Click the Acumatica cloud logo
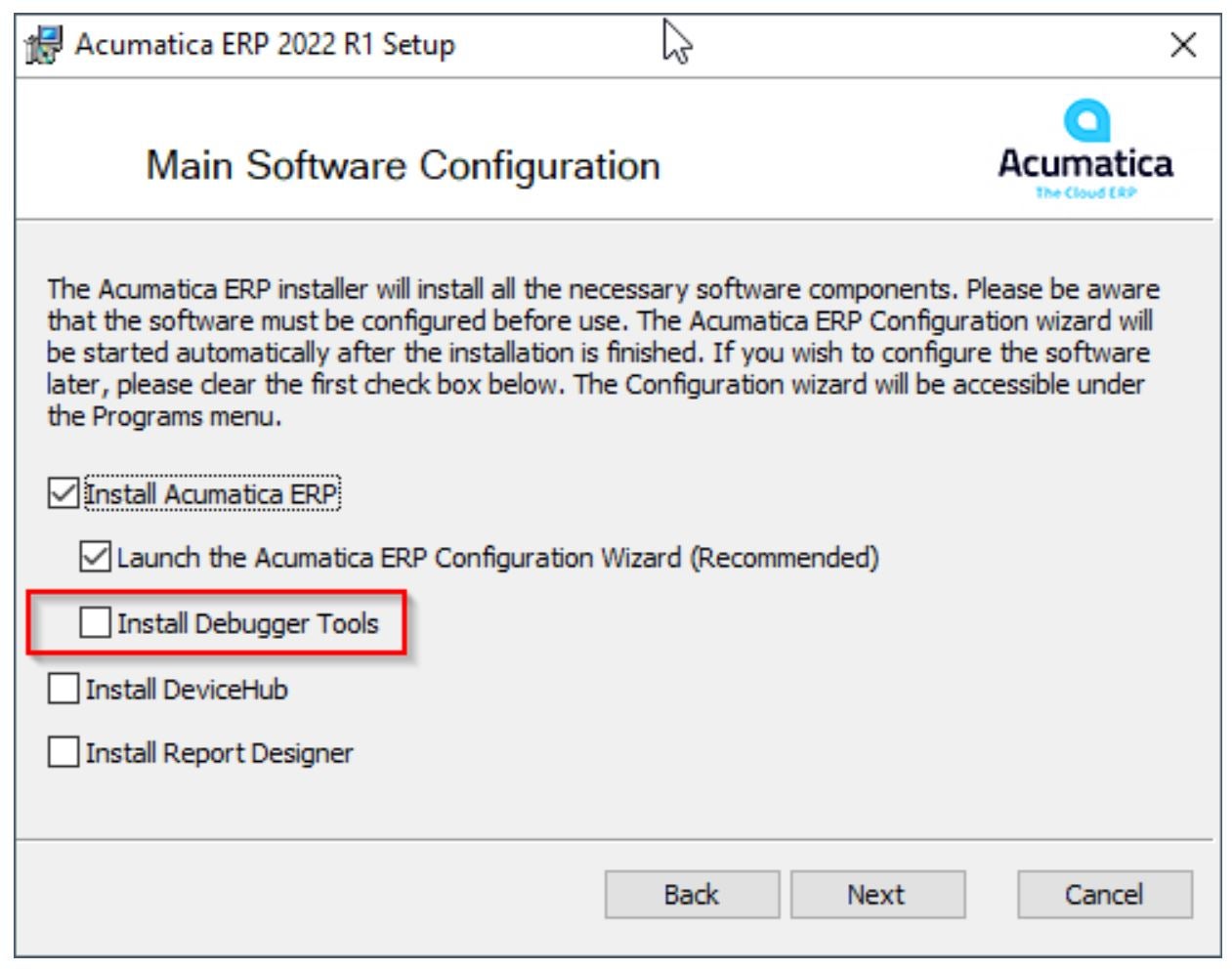This screenshot has width=1232, height=970. coord(1085,148)
